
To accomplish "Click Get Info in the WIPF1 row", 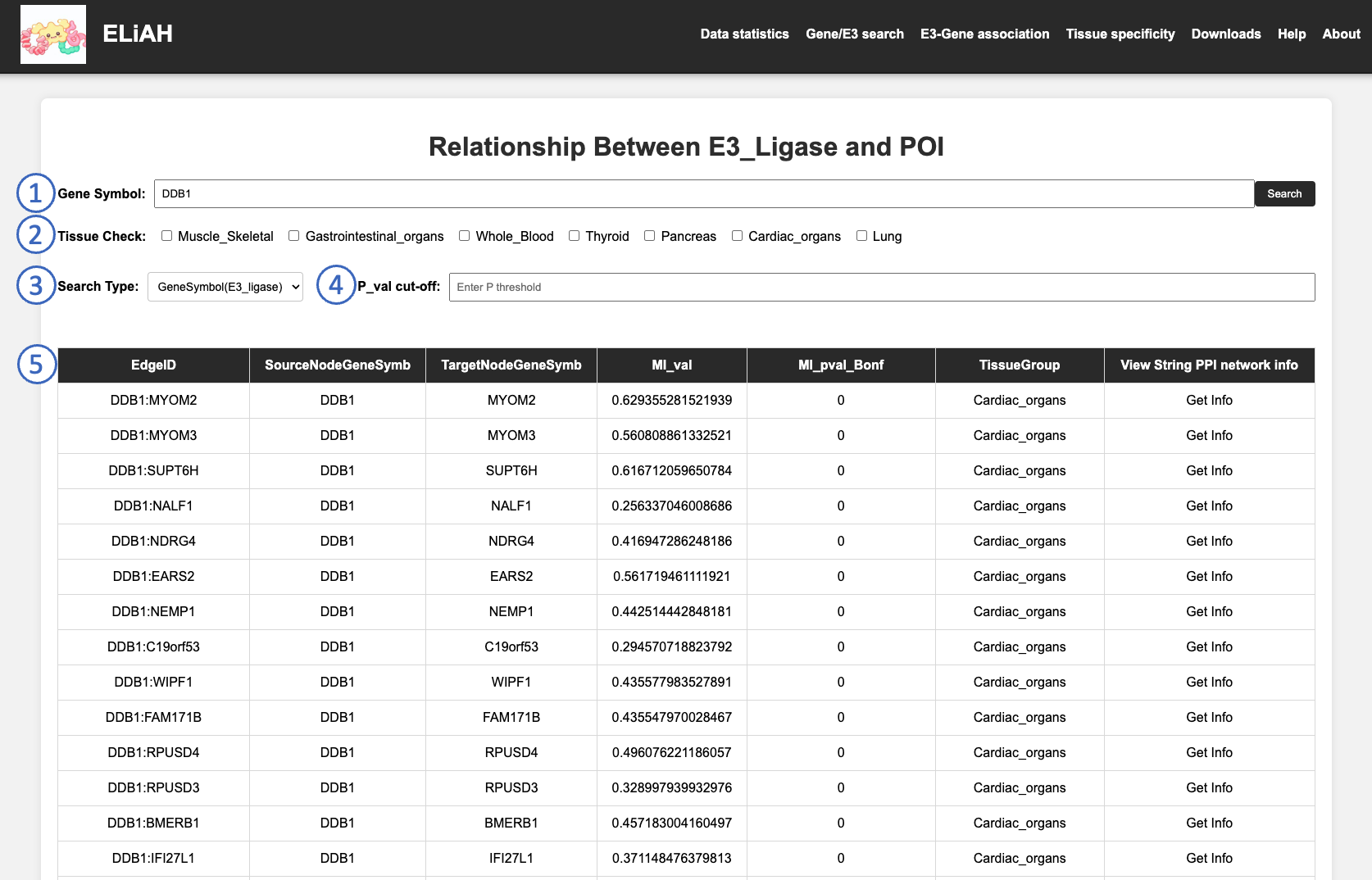I will pyautogui.click(x=1209, y=683).
